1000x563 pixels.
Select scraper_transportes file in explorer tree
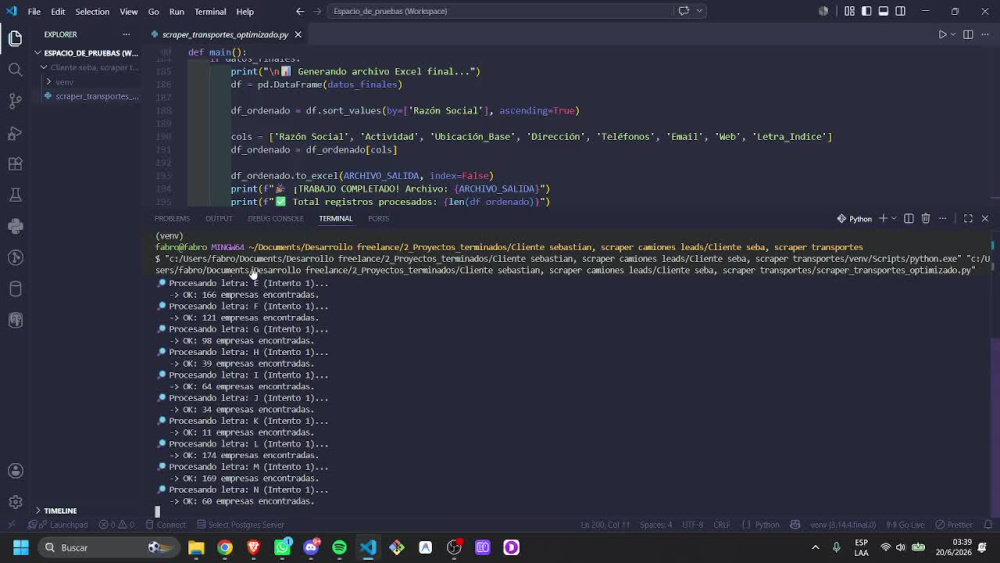92,96
